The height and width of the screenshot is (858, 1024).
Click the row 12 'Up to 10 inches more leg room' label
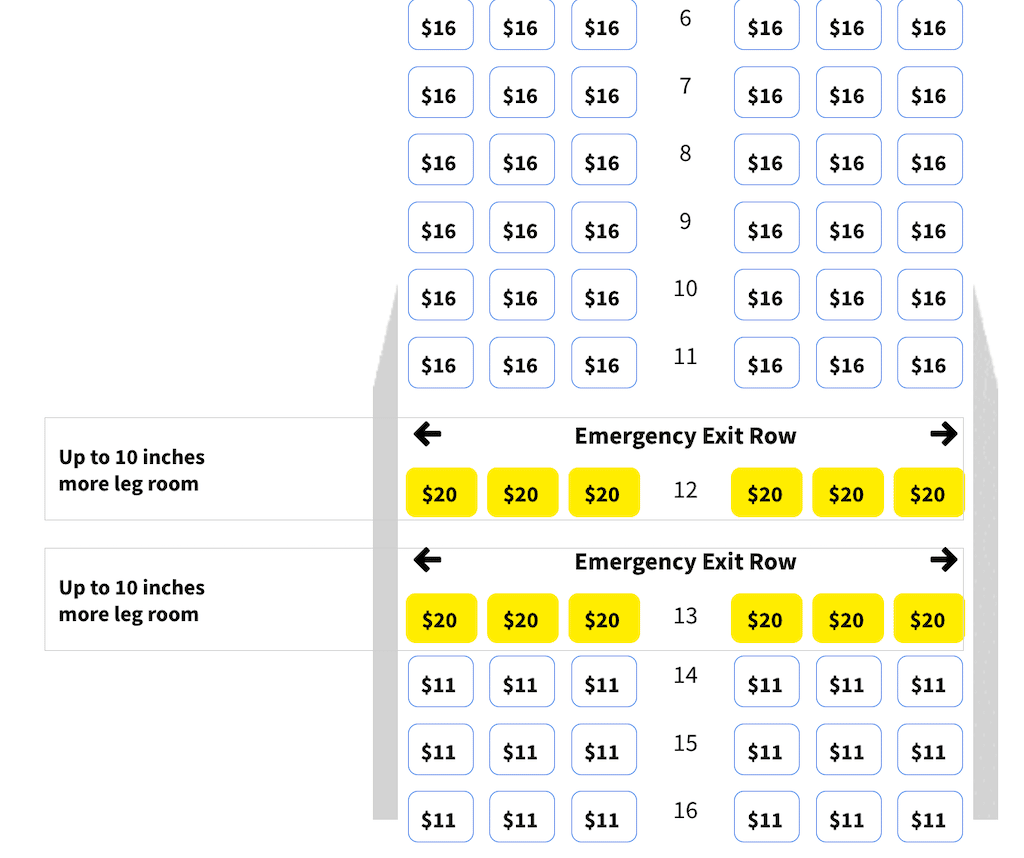pos(132,470)
